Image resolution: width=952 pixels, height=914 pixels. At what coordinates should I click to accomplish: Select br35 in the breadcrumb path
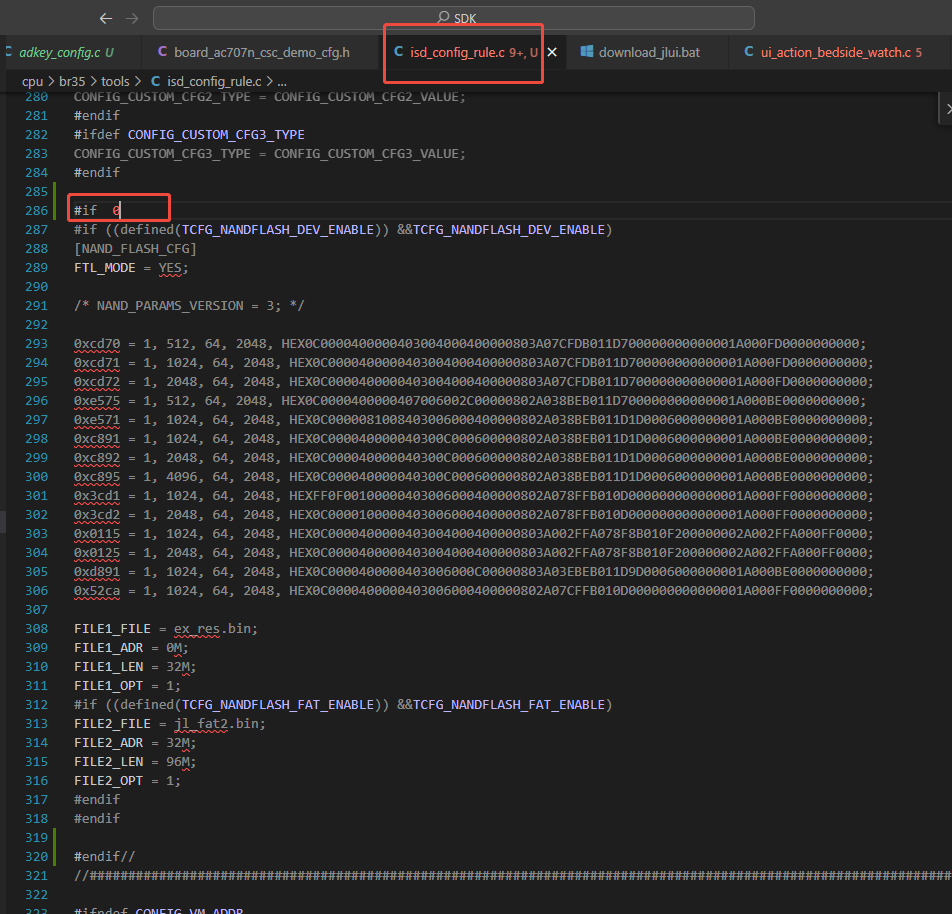tap(72, 81)
